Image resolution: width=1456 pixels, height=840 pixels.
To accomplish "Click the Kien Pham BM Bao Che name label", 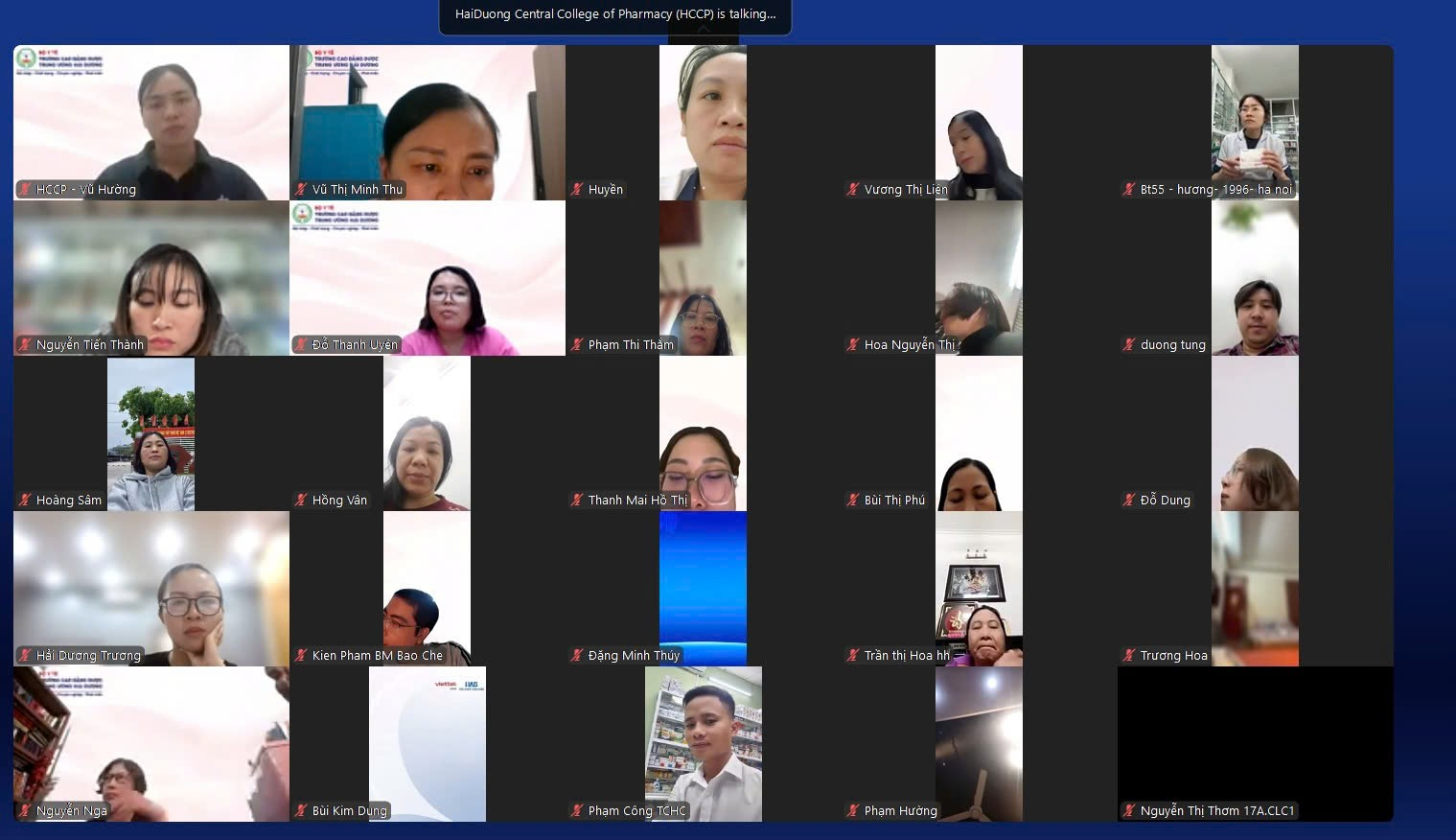I will point(377,656).
